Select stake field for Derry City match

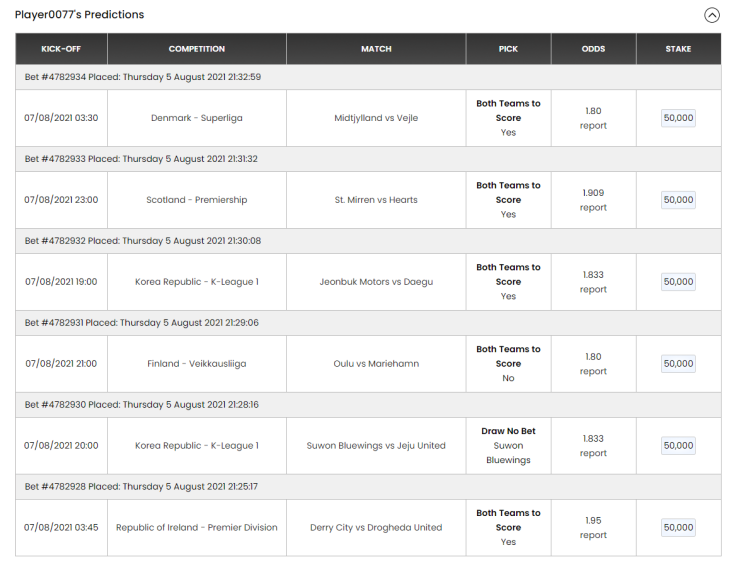[x=678, y=528]
